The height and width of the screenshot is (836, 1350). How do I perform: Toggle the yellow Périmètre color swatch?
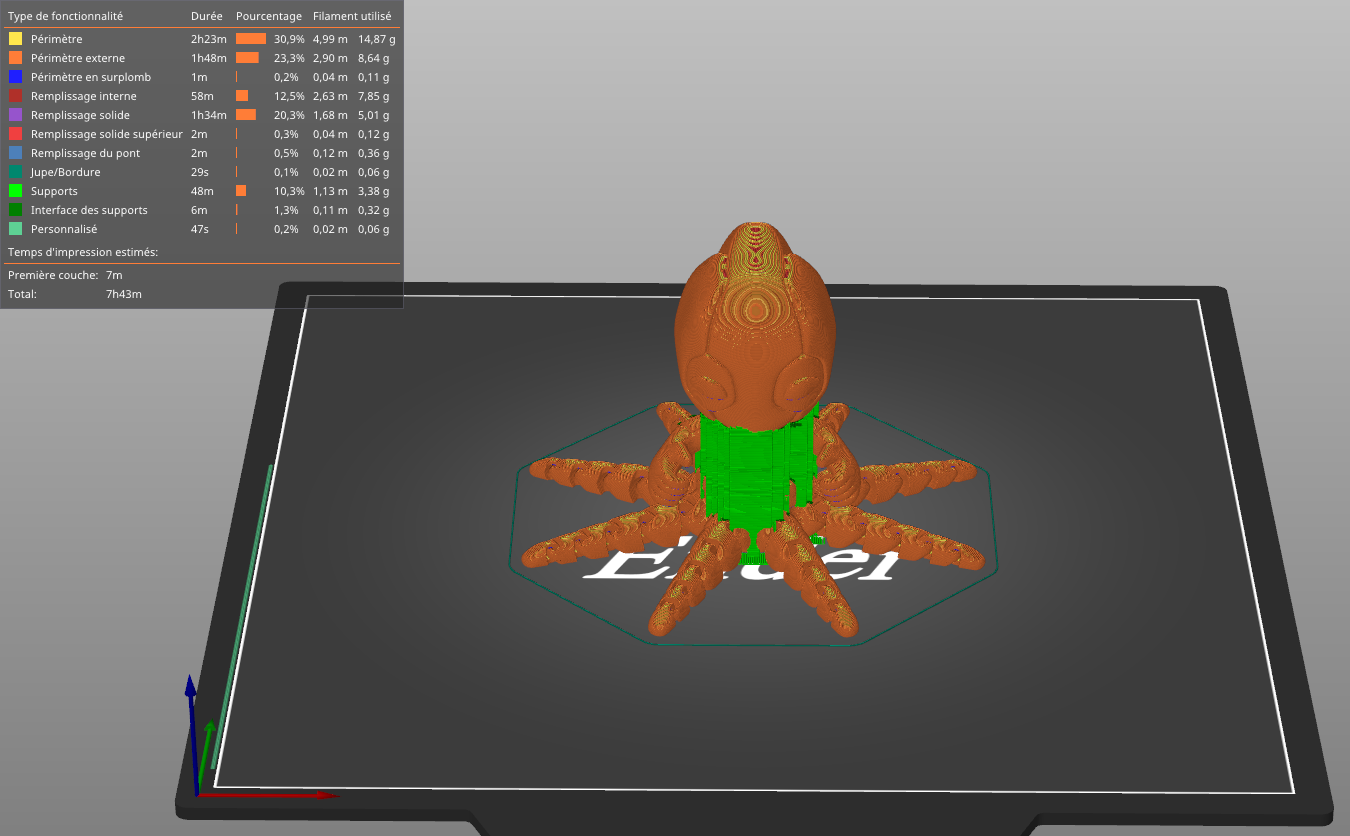pos(15,39)
